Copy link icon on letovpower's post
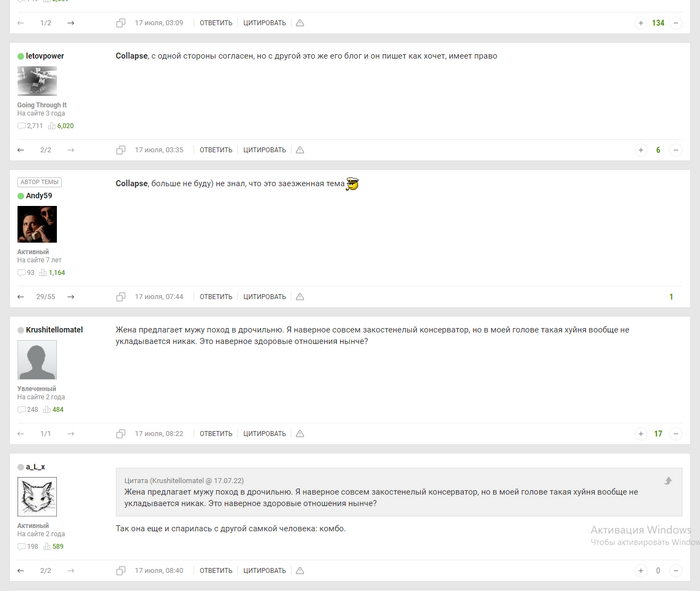Viewport: 700px width, 591px height. tap(121, 150)
